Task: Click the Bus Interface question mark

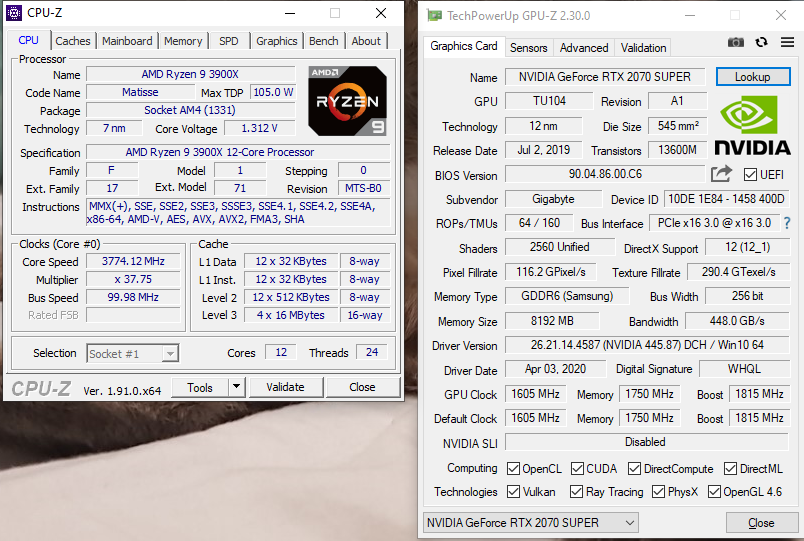Action: tap(787, 223)
